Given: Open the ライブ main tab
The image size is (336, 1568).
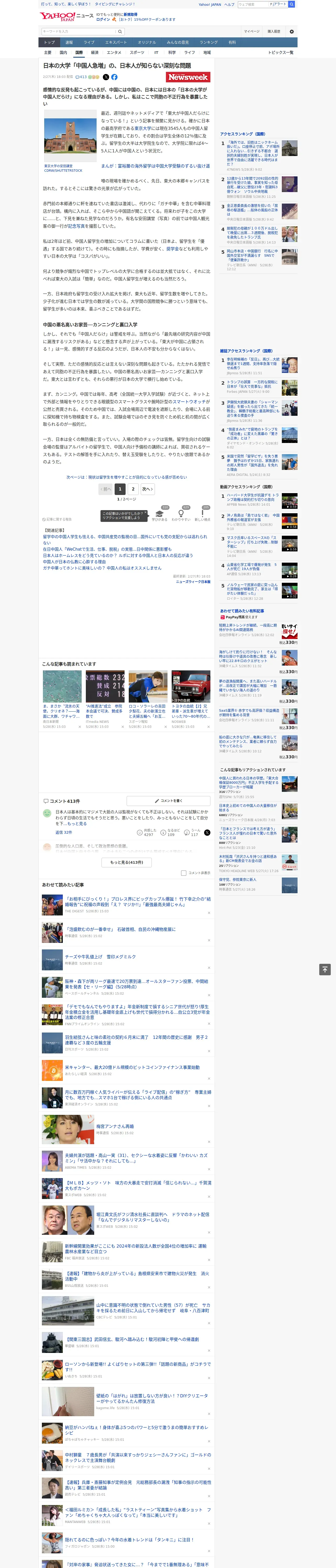Looking at the screenshot, I should pyautogui.click(x=89, y=42).
